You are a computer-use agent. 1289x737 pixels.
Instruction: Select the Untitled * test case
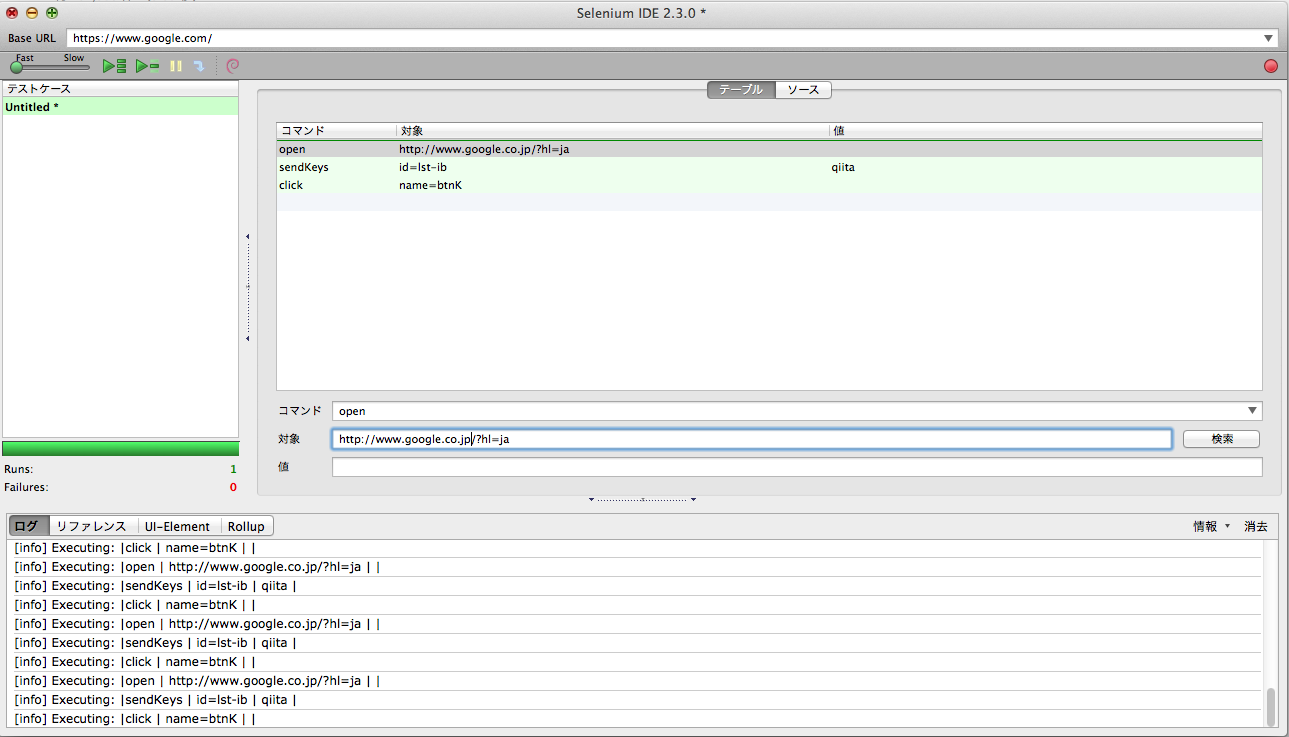coord(120,107)
